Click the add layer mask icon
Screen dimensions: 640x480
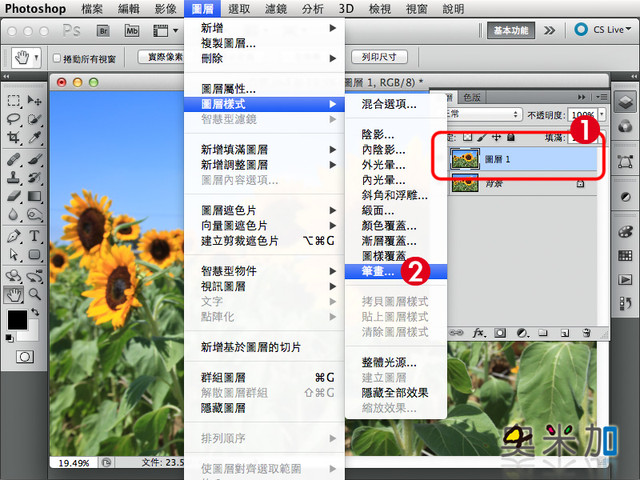(500, 333)
